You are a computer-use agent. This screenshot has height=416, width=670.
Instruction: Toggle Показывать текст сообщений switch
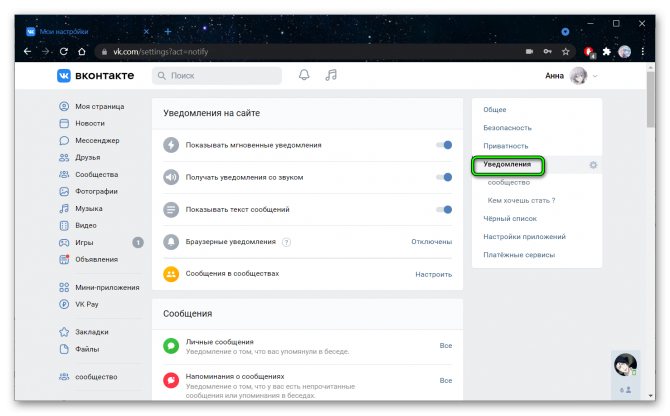point(444,210)
